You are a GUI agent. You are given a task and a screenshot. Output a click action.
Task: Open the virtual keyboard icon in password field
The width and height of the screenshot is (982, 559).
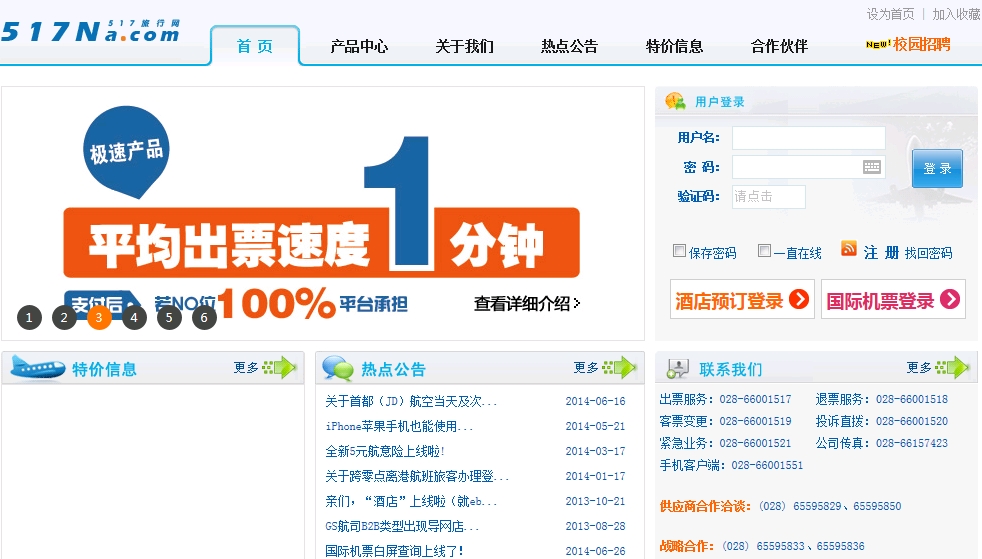pyautogui.click(x=872, y=167)
